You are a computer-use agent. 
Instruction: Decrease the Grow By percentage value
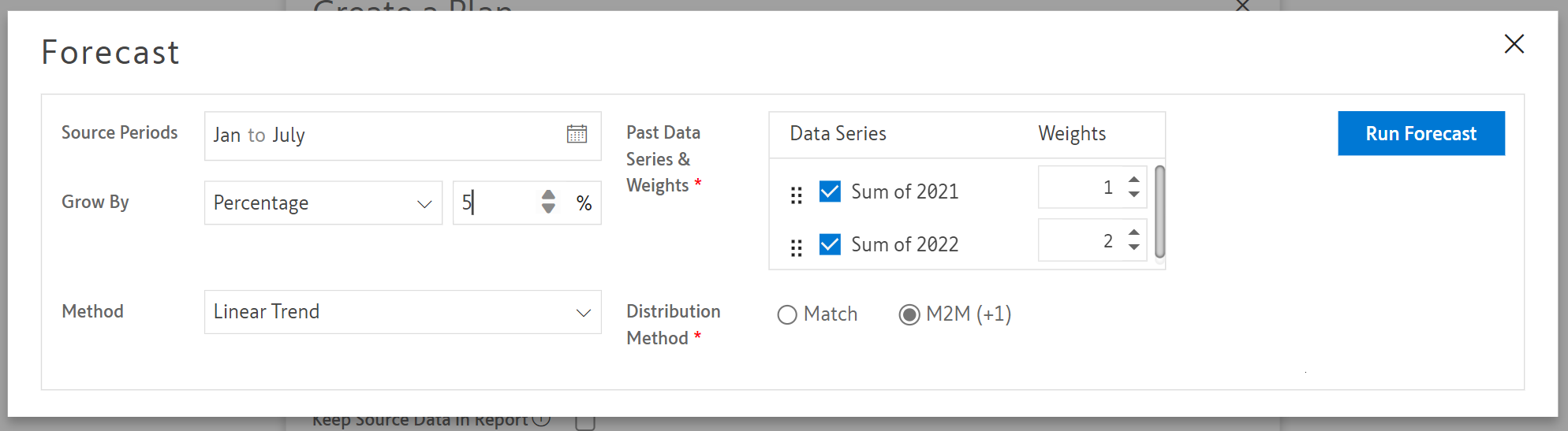pos(548,210)
